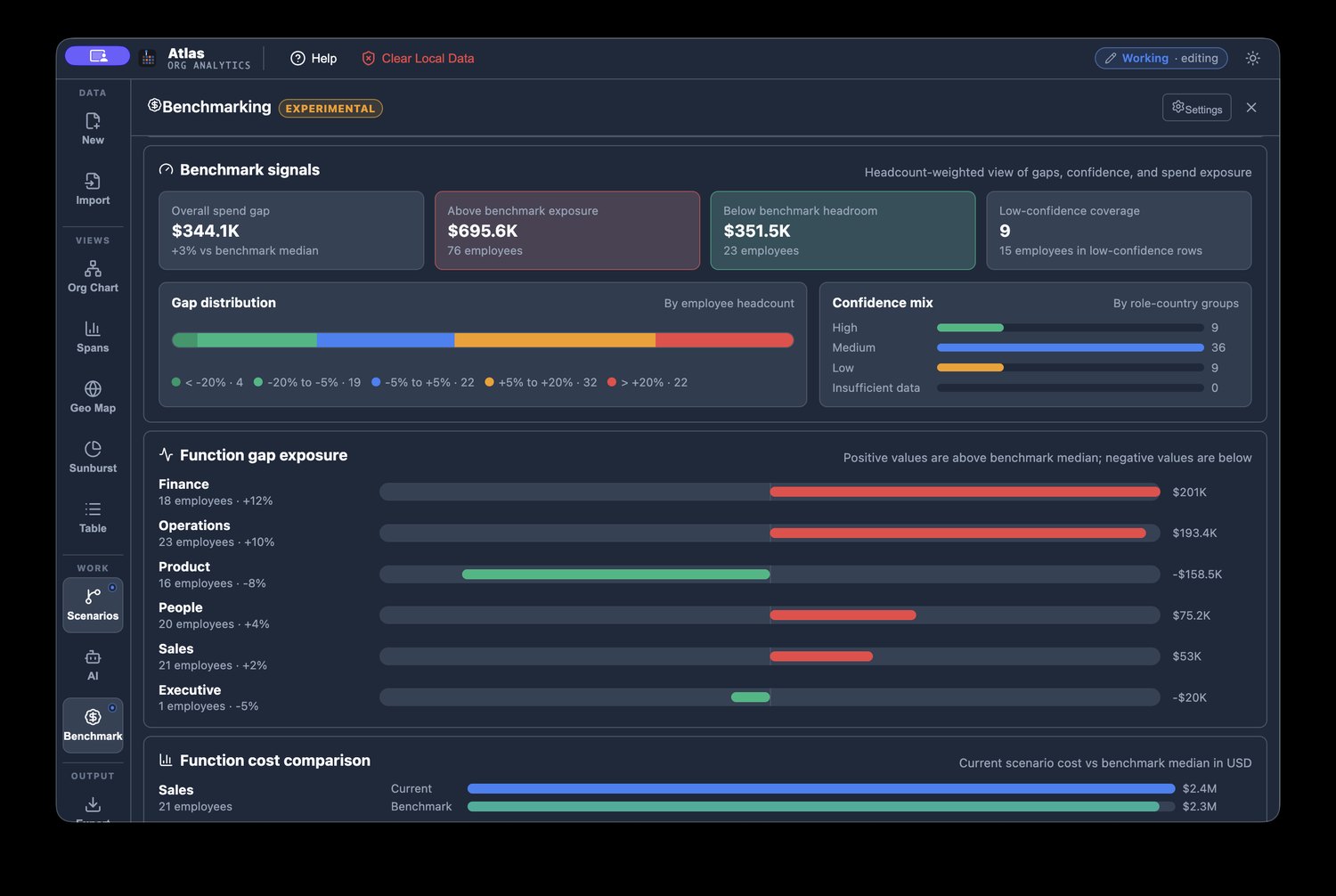
Task: Click the '$344.1K' overall spend gap value
Action: pos(206,231)
